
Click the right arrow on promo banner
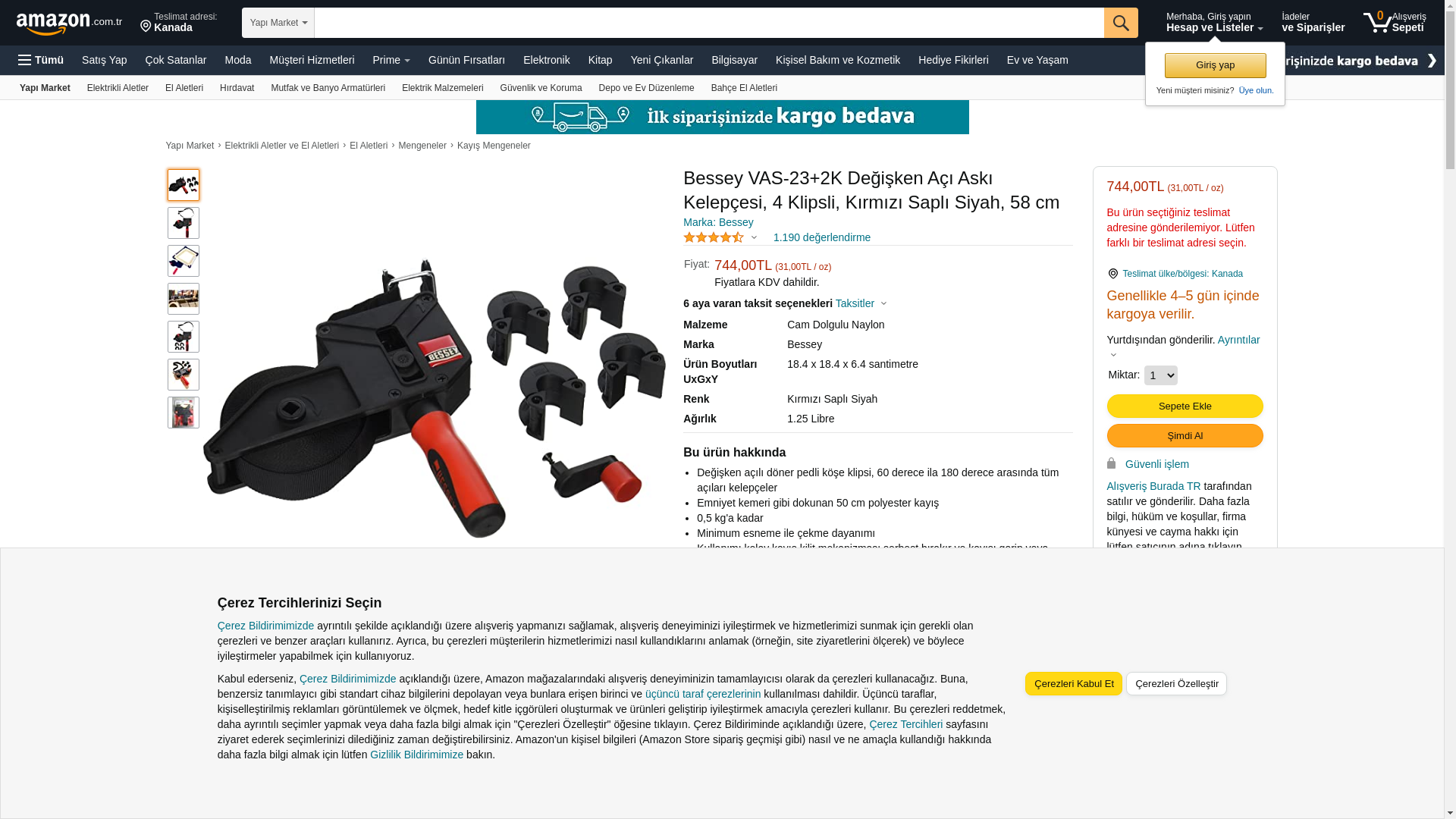(1431, 61)
